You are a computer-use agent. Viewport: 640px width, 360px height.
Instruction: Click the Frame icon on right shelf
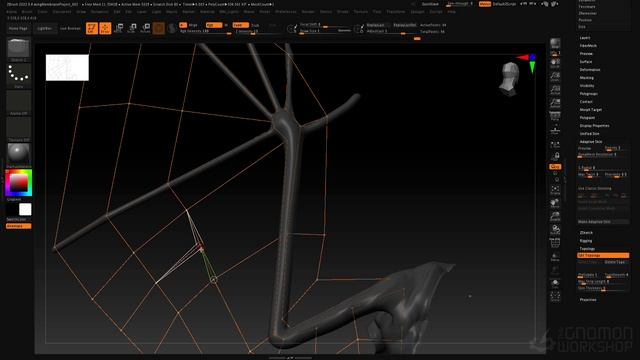pyautogui.click(x=555, y=189)
